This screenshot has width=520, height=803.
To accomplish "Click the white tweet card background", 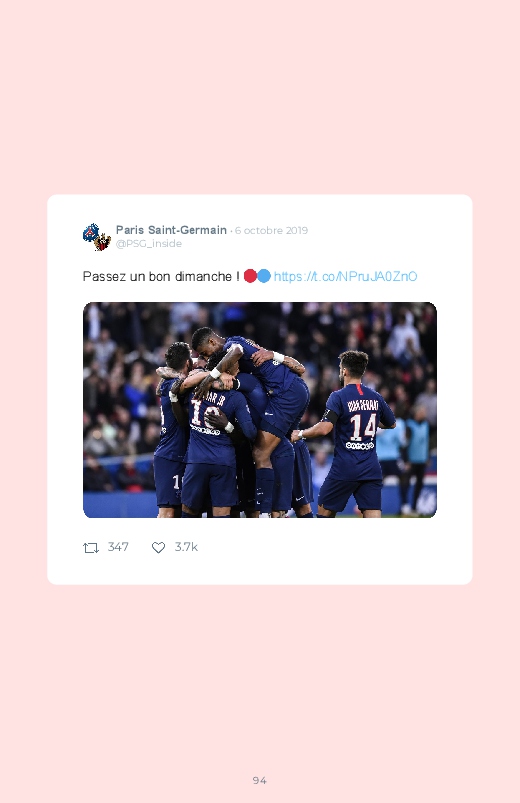I will (260, 568).
